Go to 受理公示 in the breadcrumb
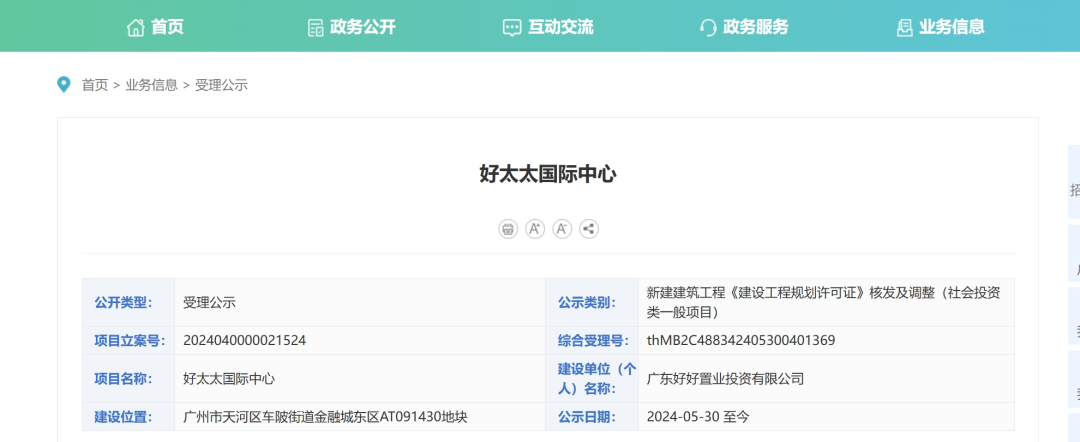 (x=222, y=85)
